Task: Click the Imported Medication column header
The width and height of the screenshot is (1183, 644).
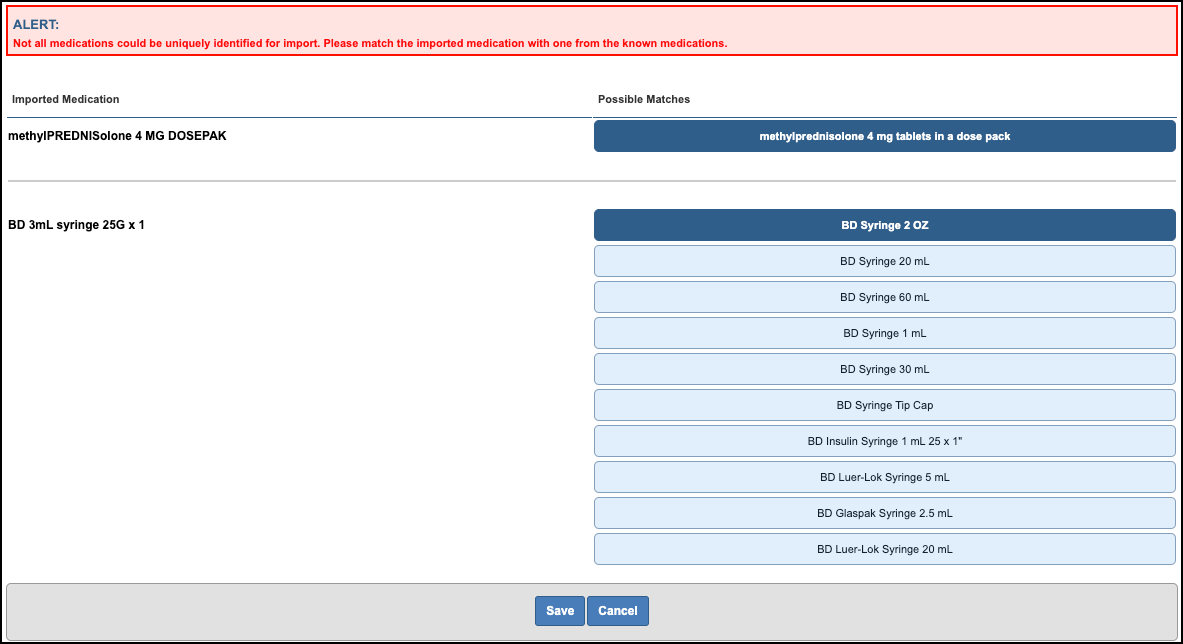Action: [66, 99]
